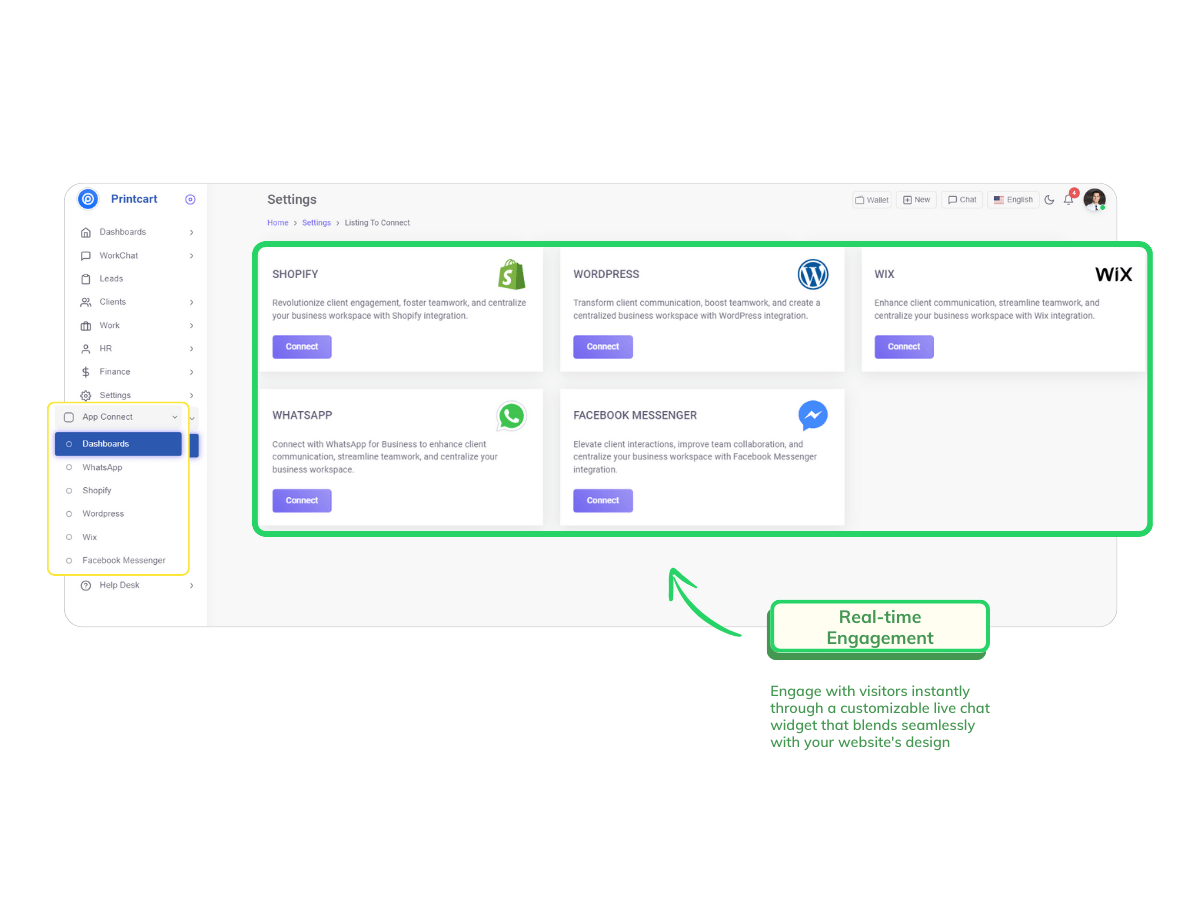Click the FACEBOOK MESSENGER card title

[635, 415]
